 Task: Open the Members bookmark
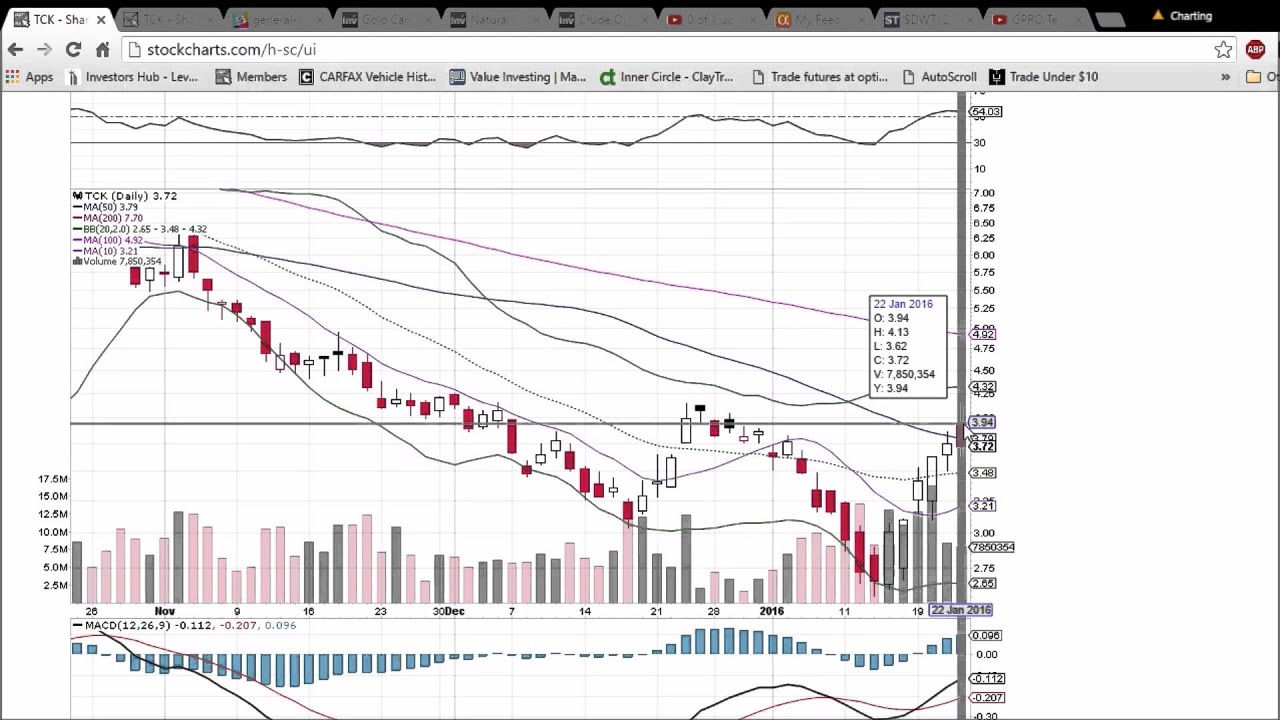point(251,77)
